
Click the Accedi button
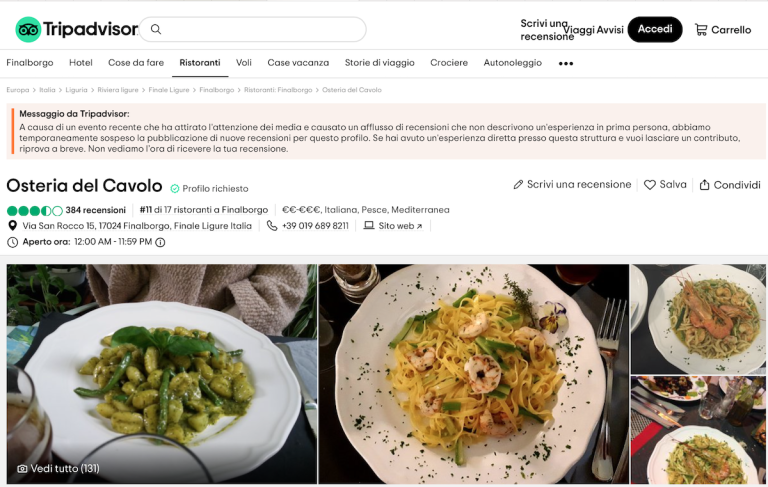[x=655, y=29]
